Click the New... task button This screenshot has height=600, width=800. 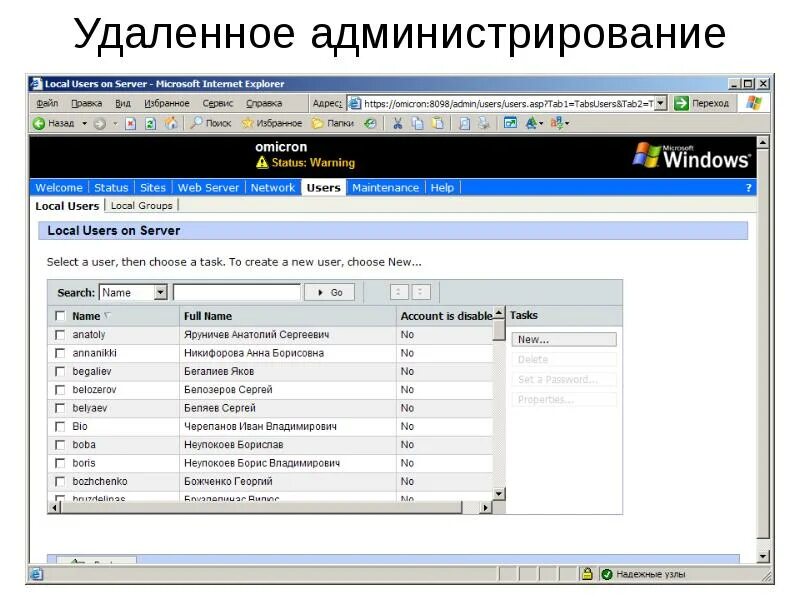(564, 340)
